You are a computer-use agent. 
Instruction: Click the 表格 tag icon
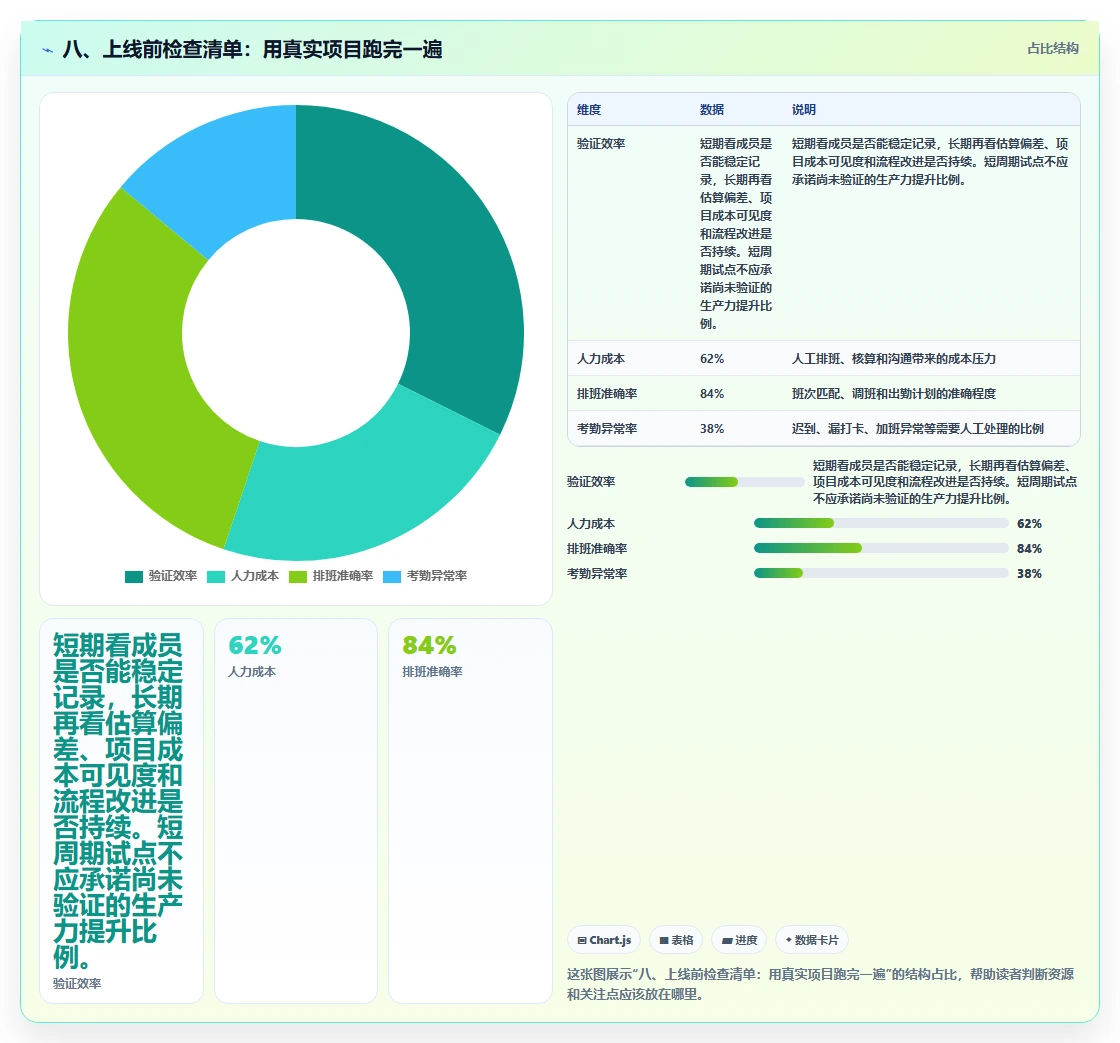(x=664, y=940)
